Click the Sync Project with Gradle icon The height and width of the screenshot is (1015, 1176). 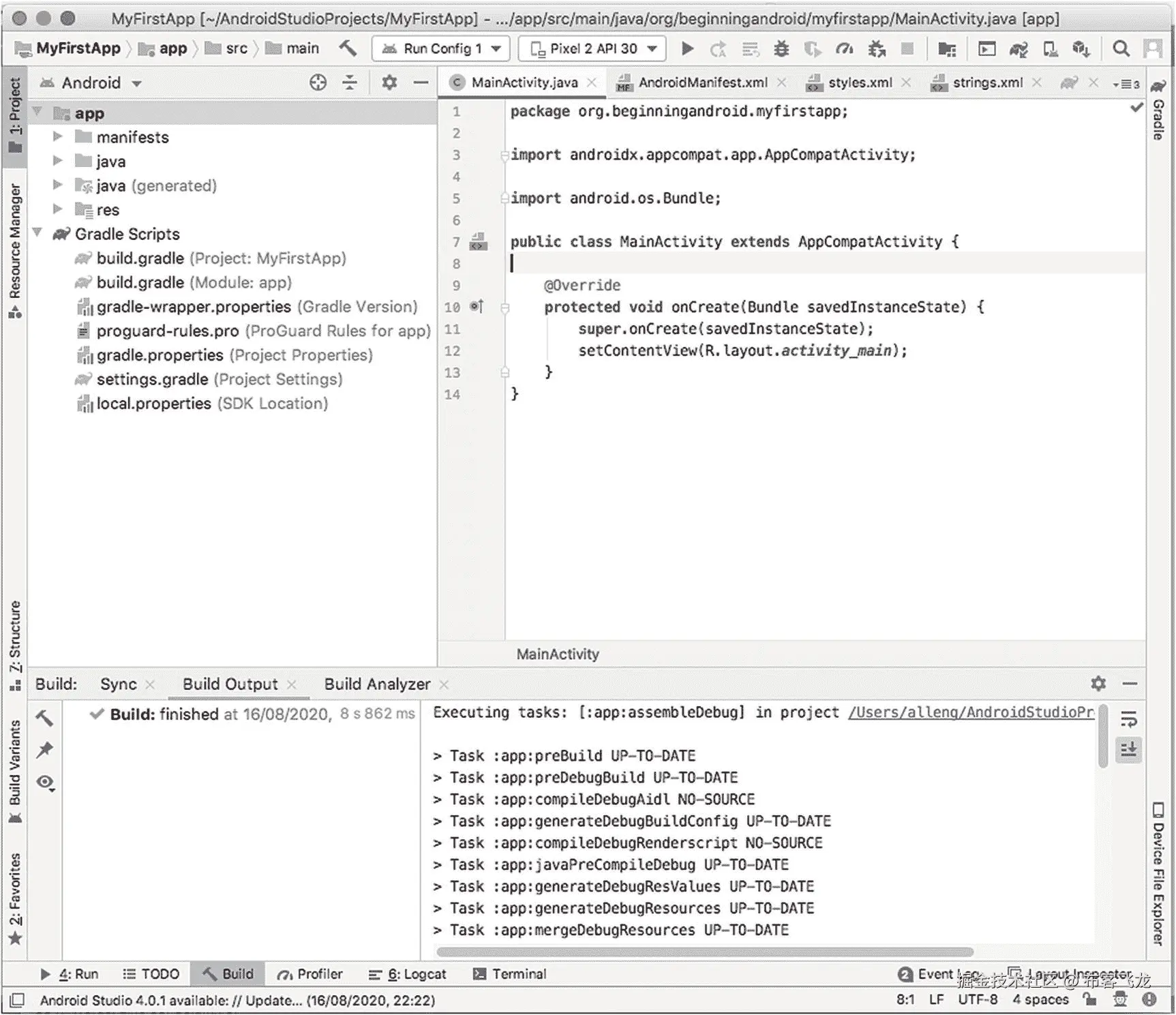pyautogui.click(x=1019, y=48)
